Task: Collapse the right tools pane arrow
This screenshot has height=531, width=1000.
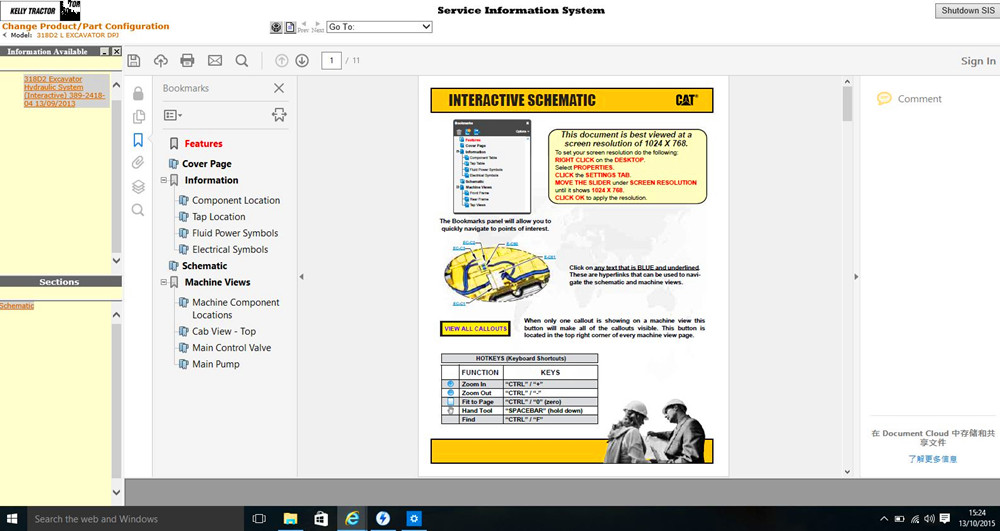Action: pyautogui.click(x=856, y=277)
